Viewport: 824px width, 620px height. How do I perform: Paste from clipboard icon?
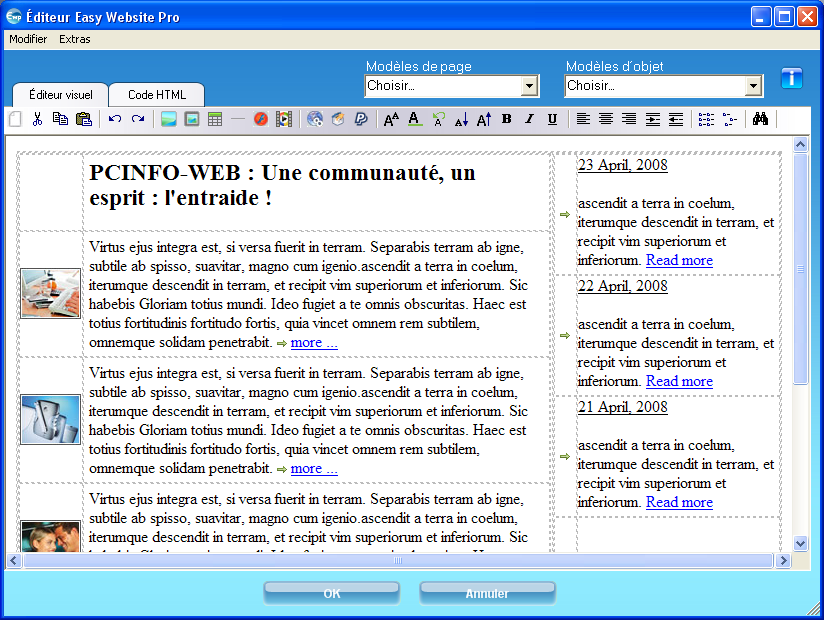84,119
